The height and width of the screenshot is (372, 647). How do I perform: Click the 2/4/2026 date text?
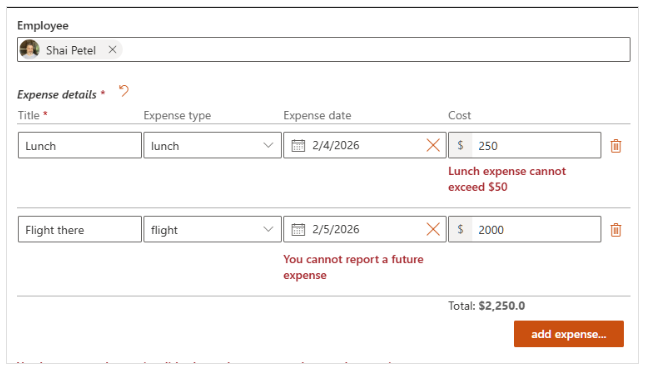coord(335,145)
